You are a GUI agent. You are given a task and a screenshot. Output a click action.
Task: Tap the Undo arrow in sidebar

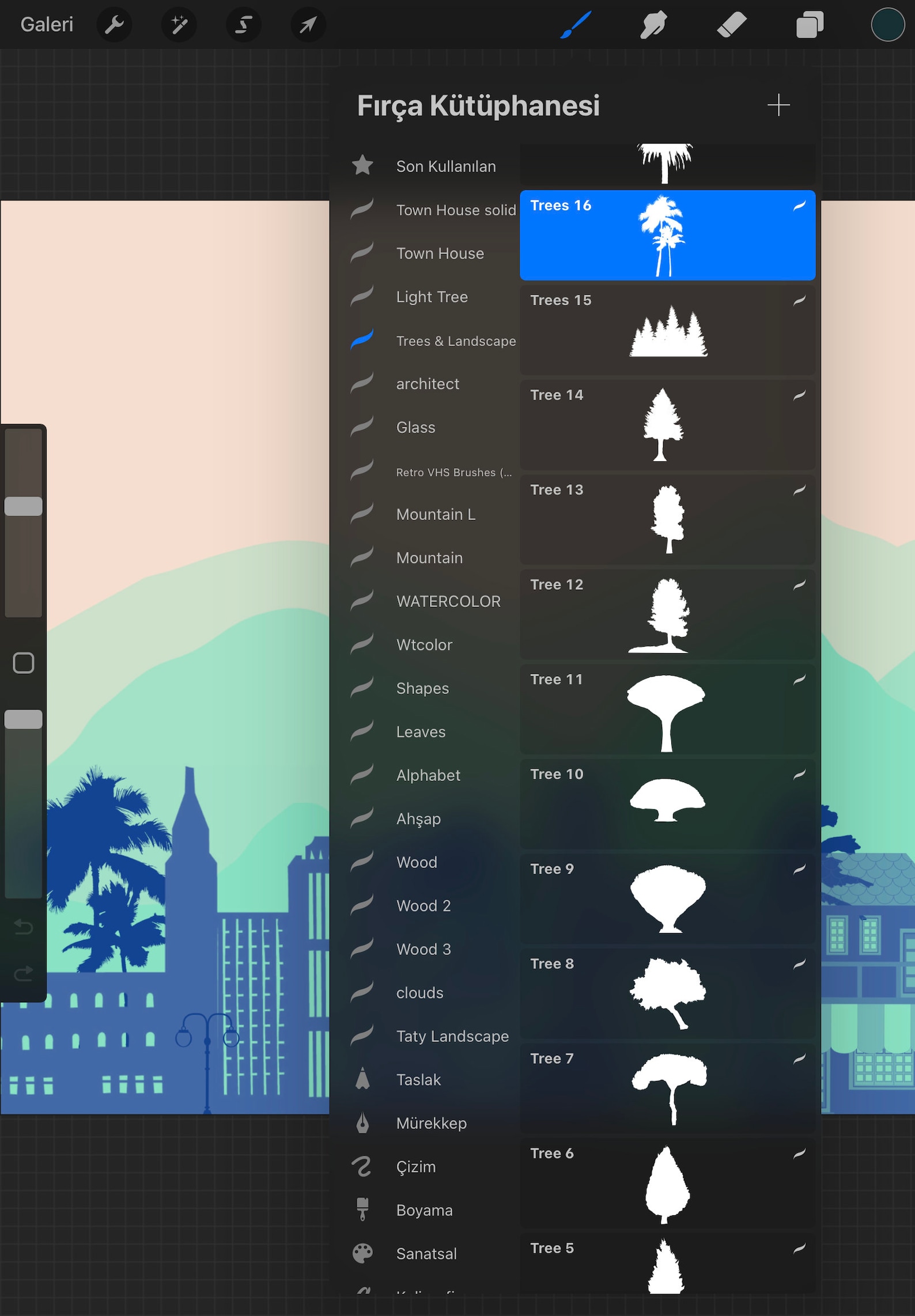[24, 927]
